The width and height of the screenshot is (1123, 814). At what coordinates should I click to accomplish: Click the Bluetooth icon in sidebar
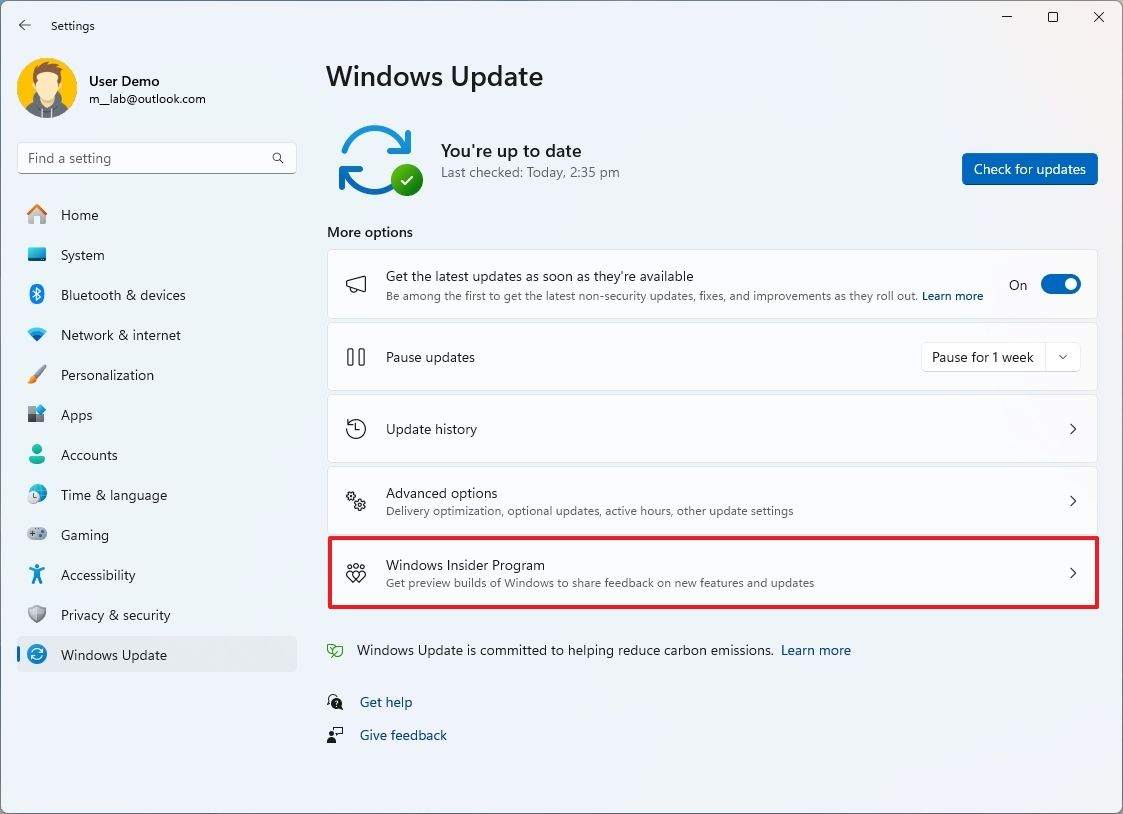coord(37,295)
